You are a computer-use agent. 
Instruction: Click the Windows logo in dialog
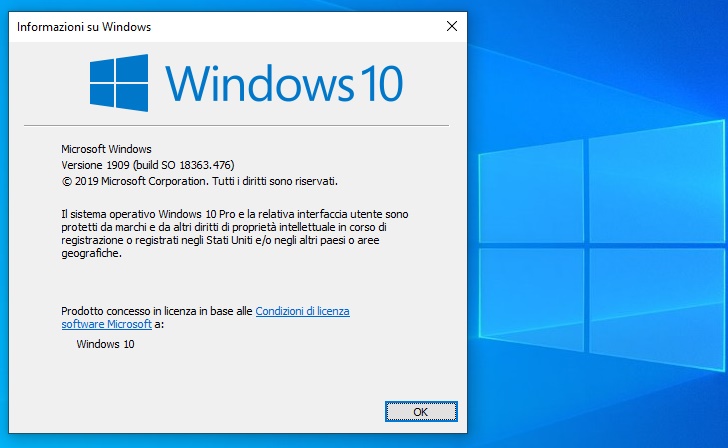tap(119, 83)
